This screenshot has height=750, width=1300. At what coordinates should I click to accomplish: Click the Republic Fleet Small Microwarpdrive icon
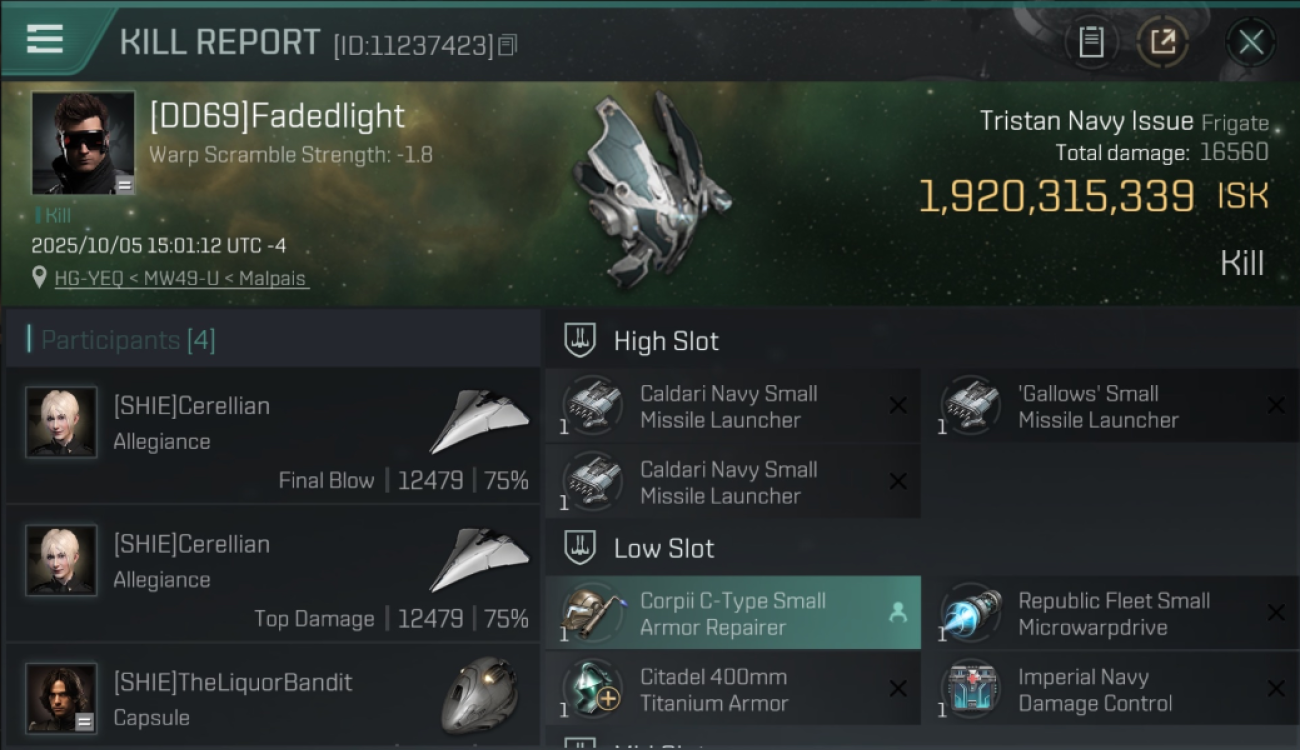click(971, 614)
